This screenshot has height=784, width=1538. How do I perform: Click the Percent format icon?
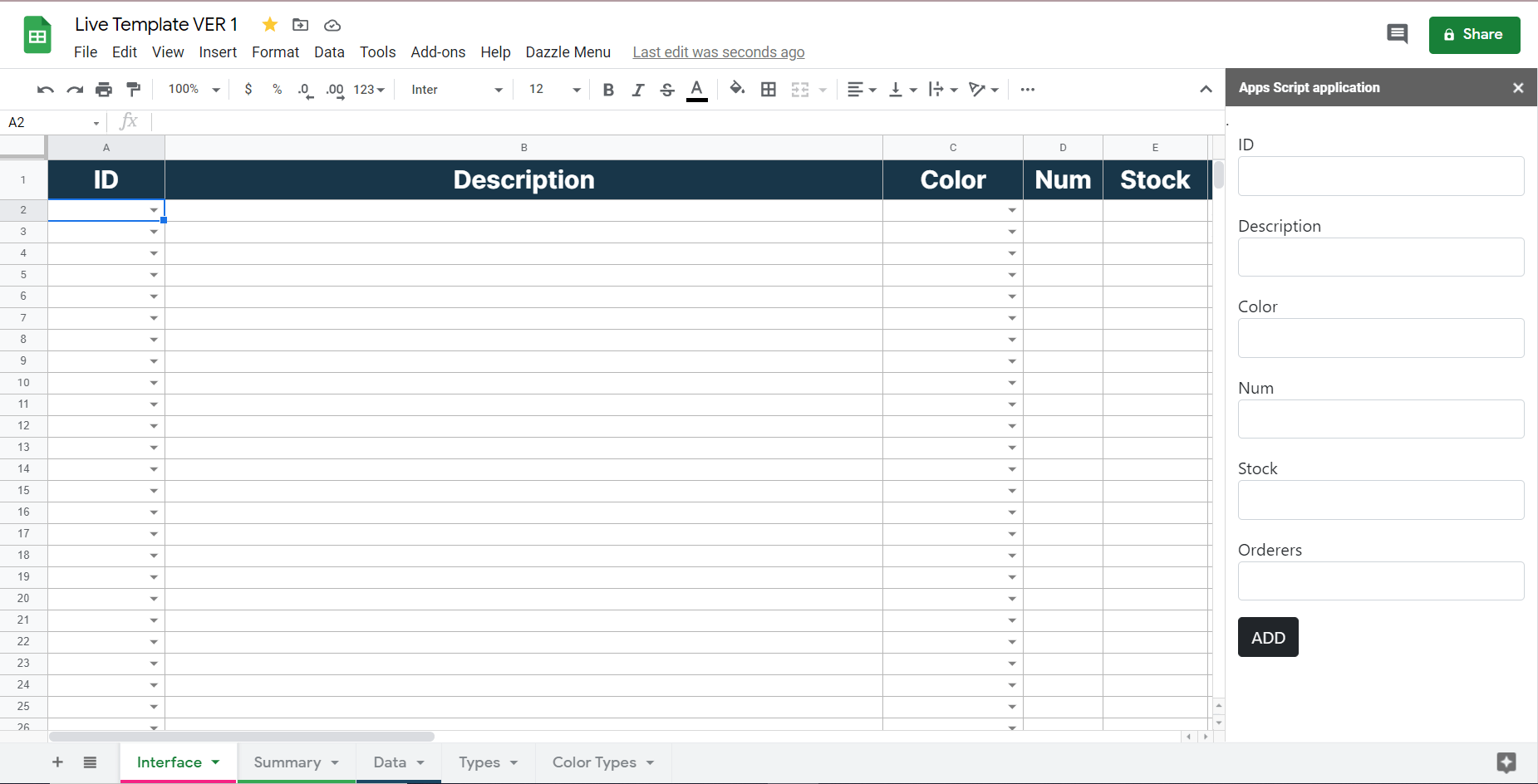pos(277,89)
